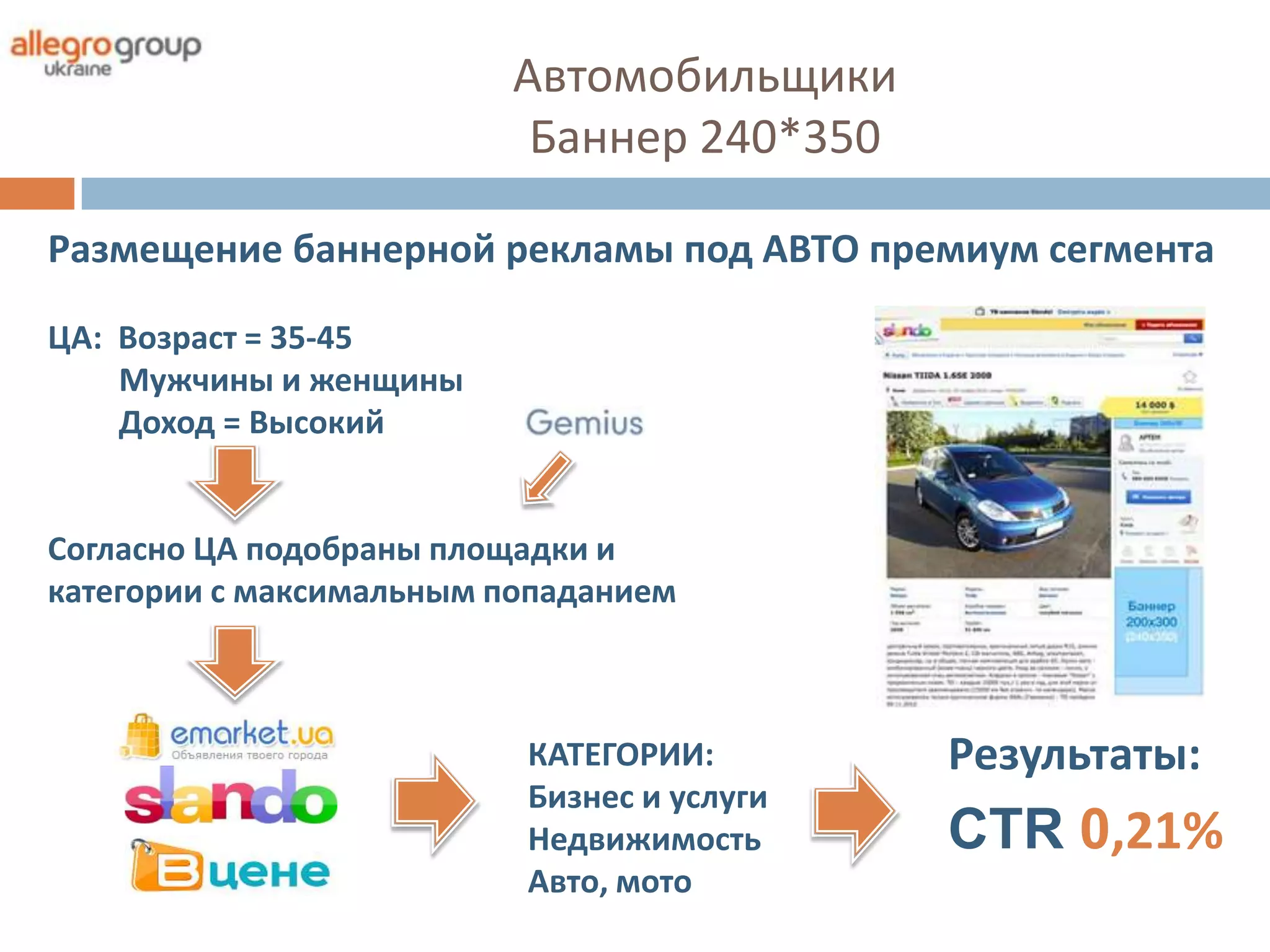
Task: Click the blue message button beside the car photo
Action: (x=1158, y=497)
